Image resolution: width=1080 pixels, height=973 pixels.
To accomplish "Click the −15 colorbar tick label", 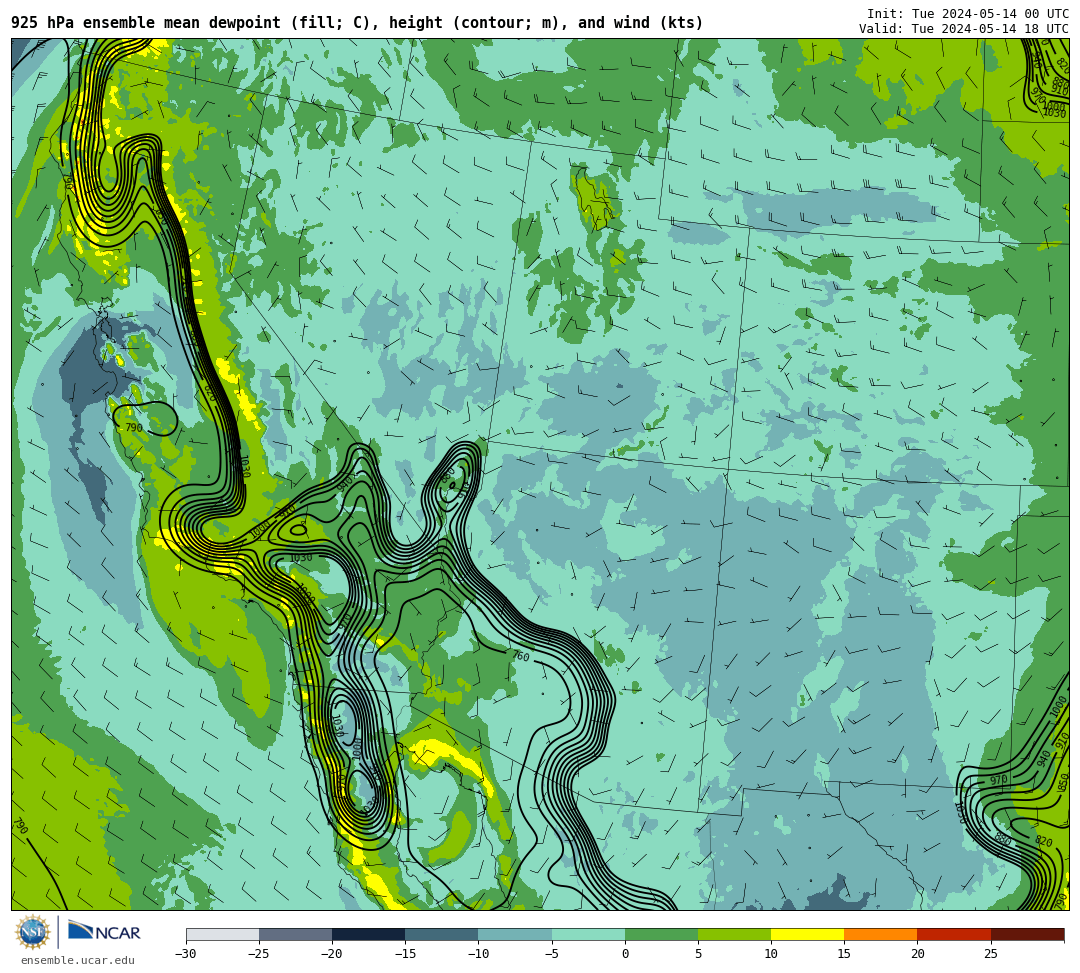I will pyautogui.click(x=404, y=954).
